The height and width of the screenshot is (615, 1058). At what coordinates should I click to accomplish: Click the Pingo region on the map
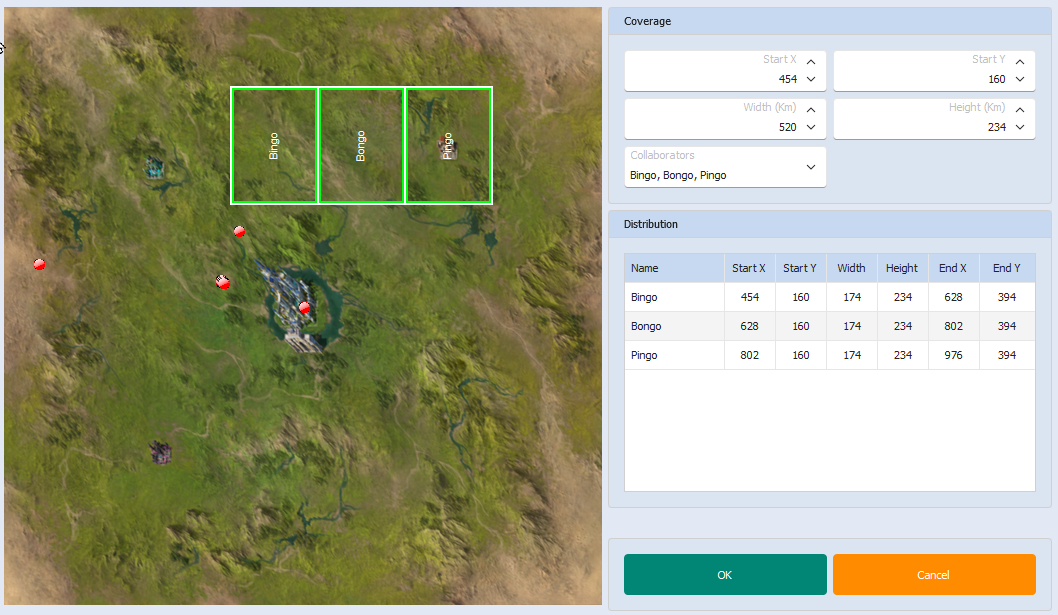click(x=448, y=146)
